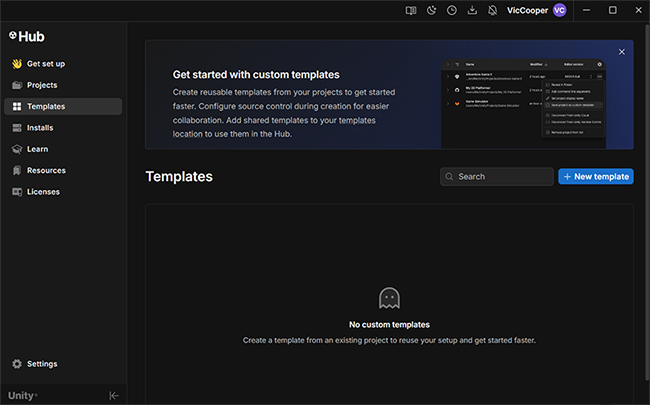Viewport: 650px width, 405px height.
Task: Open the VC account avatar menu
Action: pyautogui.click(x=560, y=10)
